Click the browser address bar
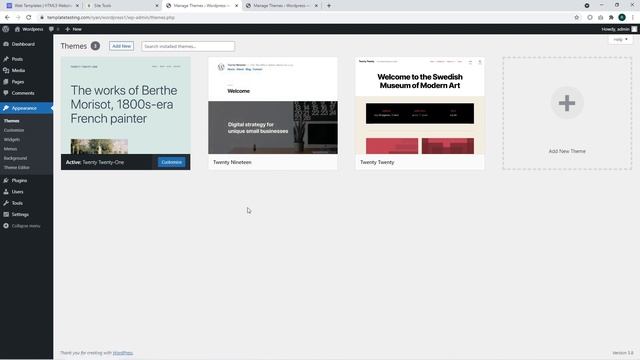Image resolution: width=640 pixels, height=360 pixels. pos(304,17)
